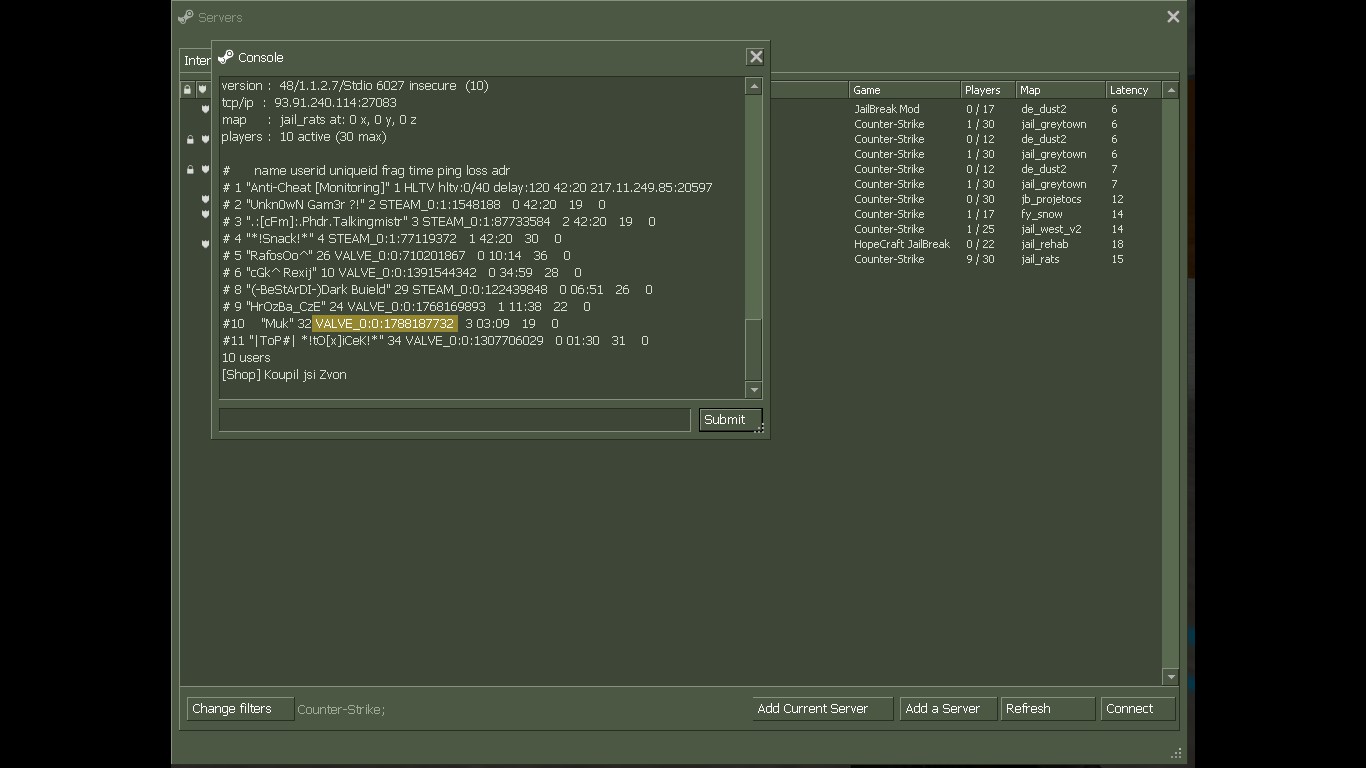The height and width of the screenshot is (768, 1366).
Task: Click the Steam logo in Servers title bar
Action: pyautogui.click(x=185, y=17)
